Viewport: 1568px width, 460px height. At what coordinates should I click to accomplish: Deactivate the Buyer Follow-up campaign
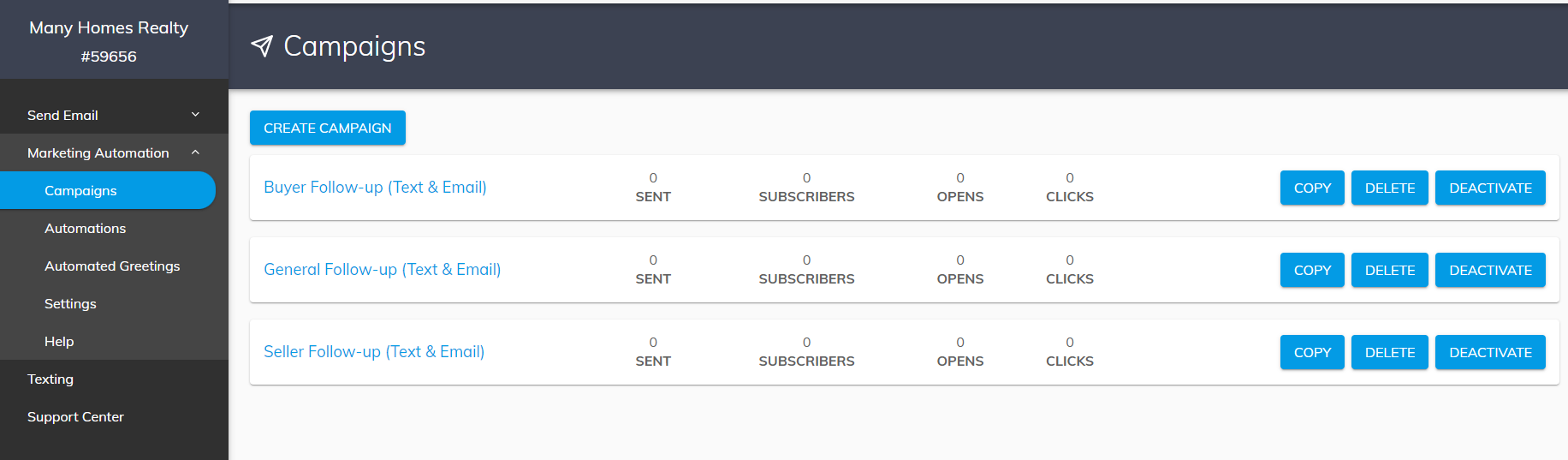[1490, 188]
